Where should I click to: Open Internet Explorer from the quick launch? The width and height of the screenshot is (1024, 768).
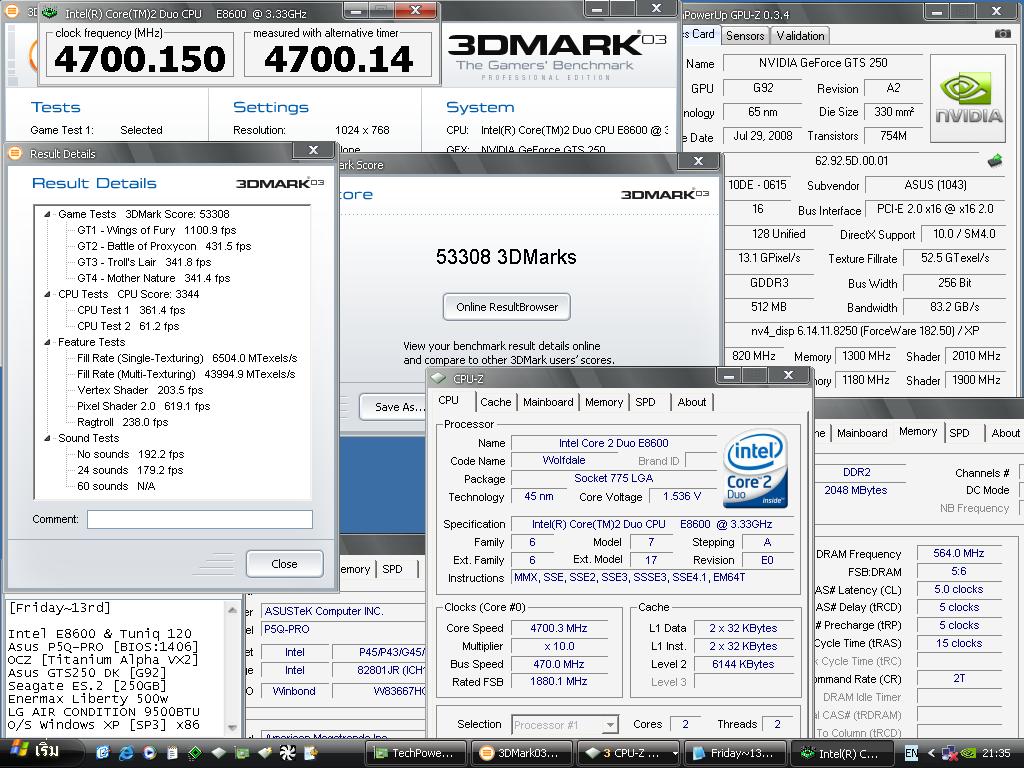(x=126, y=752)
